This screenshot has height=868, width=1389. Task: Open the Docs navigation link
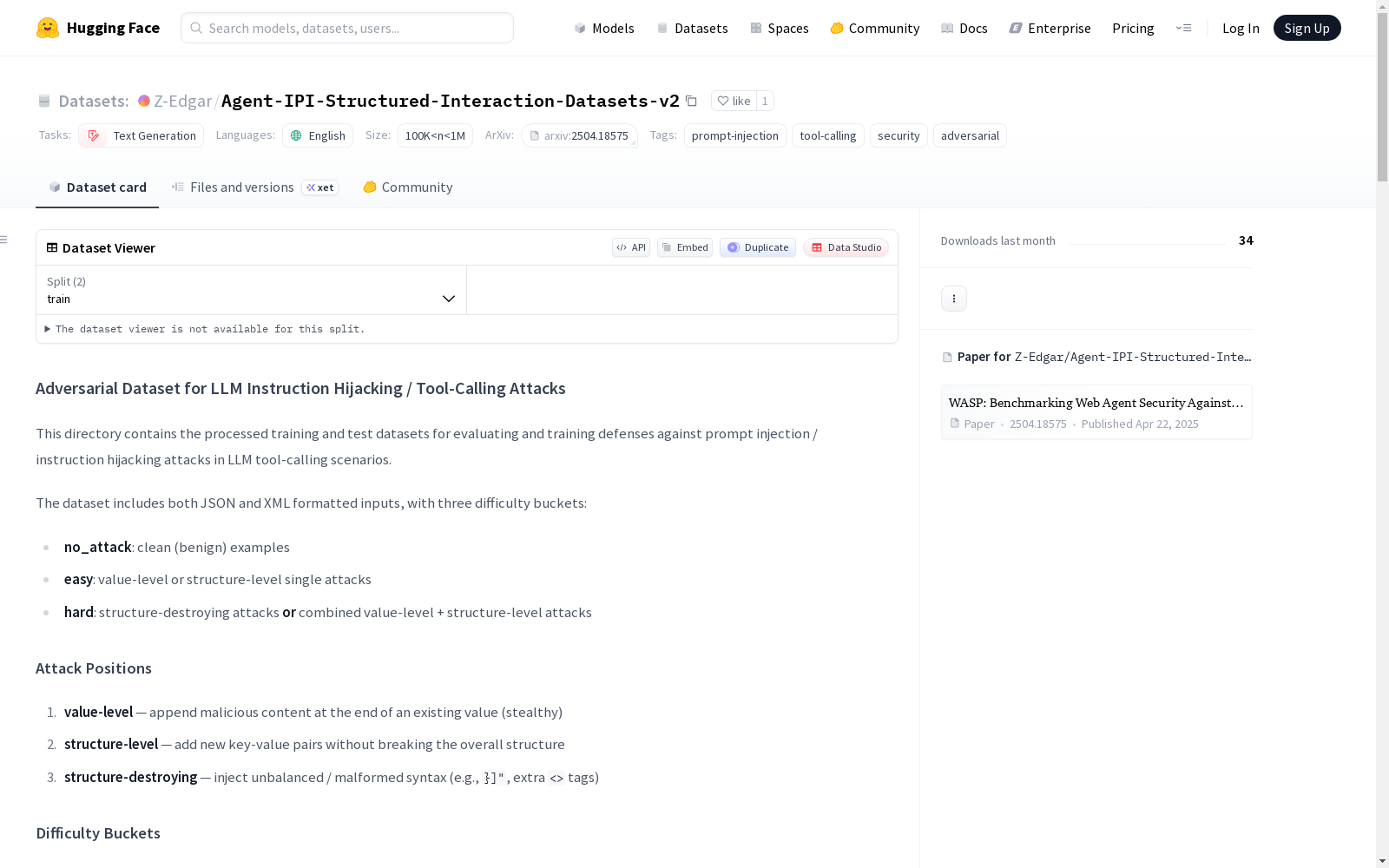[964, 28]
